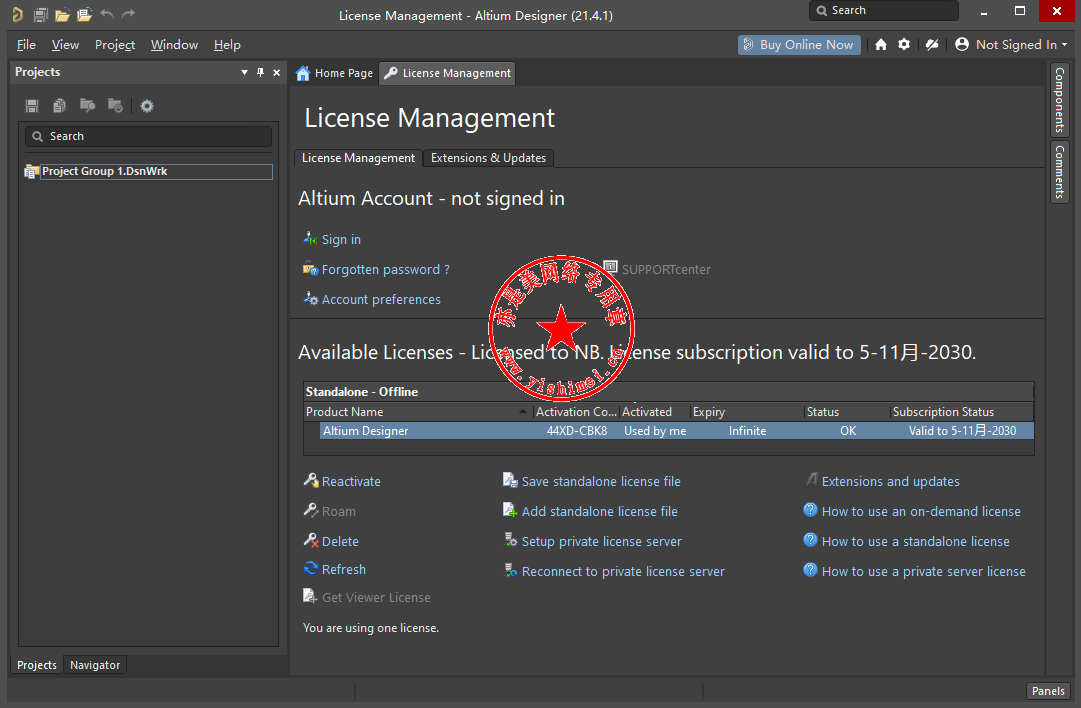
Task: Open the Window menu
Action: 174,45
